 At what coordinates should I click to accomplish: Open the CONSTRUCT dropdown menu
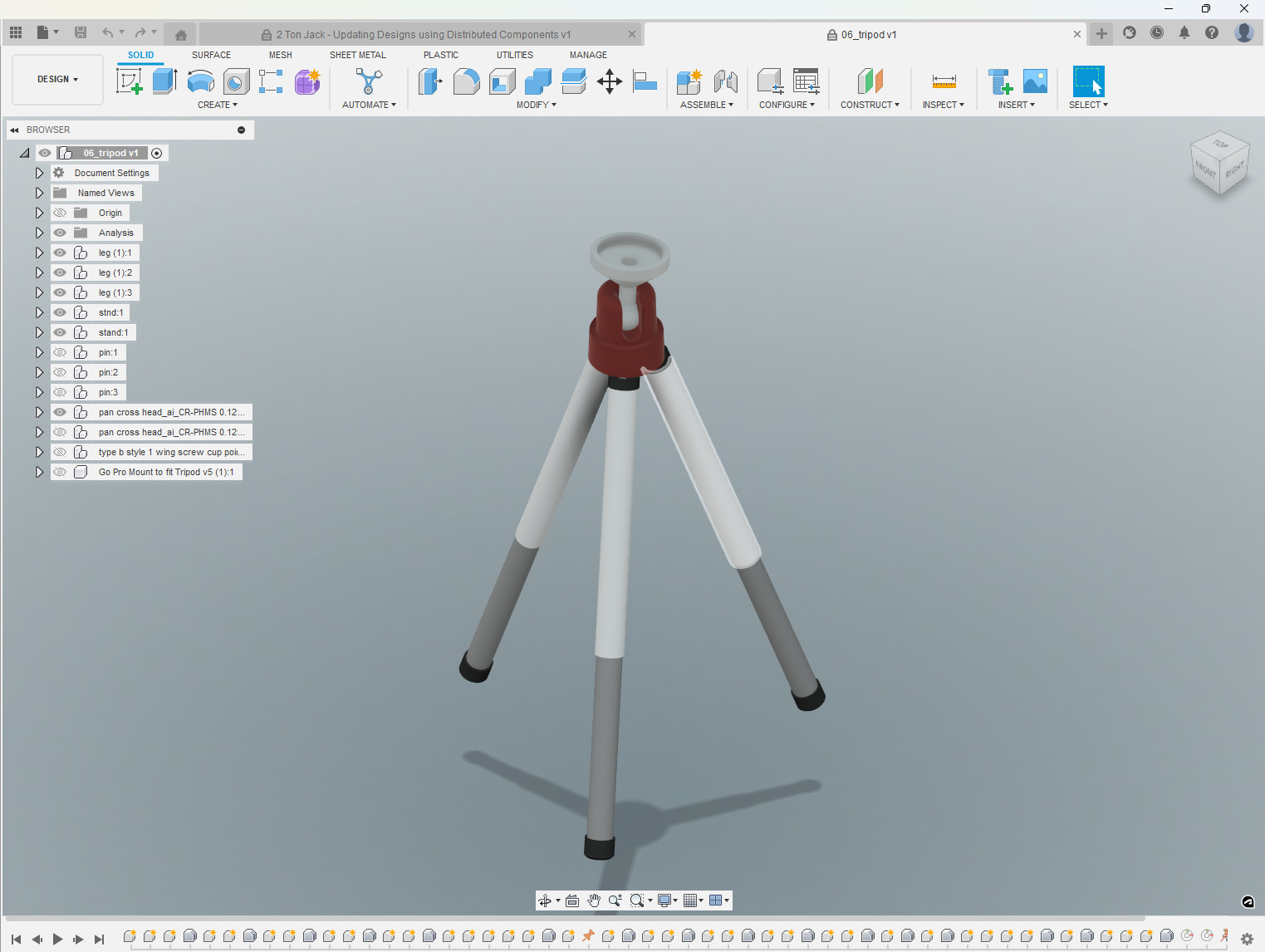870,105
